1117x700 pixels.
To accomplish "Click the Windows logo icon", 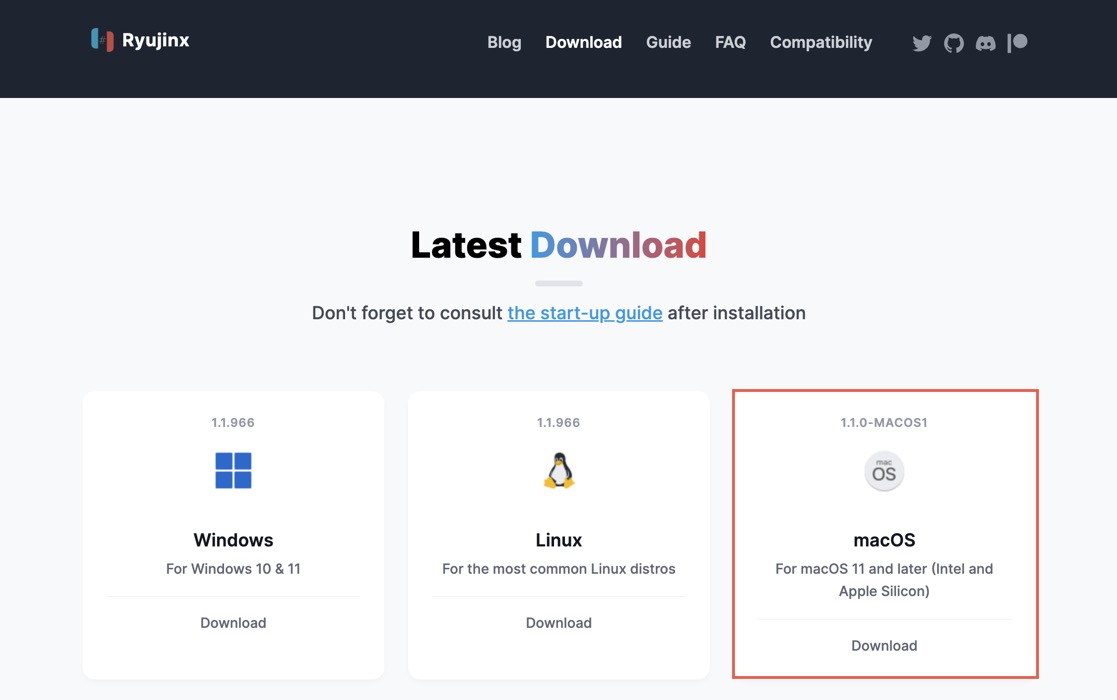I will [232, 470].
